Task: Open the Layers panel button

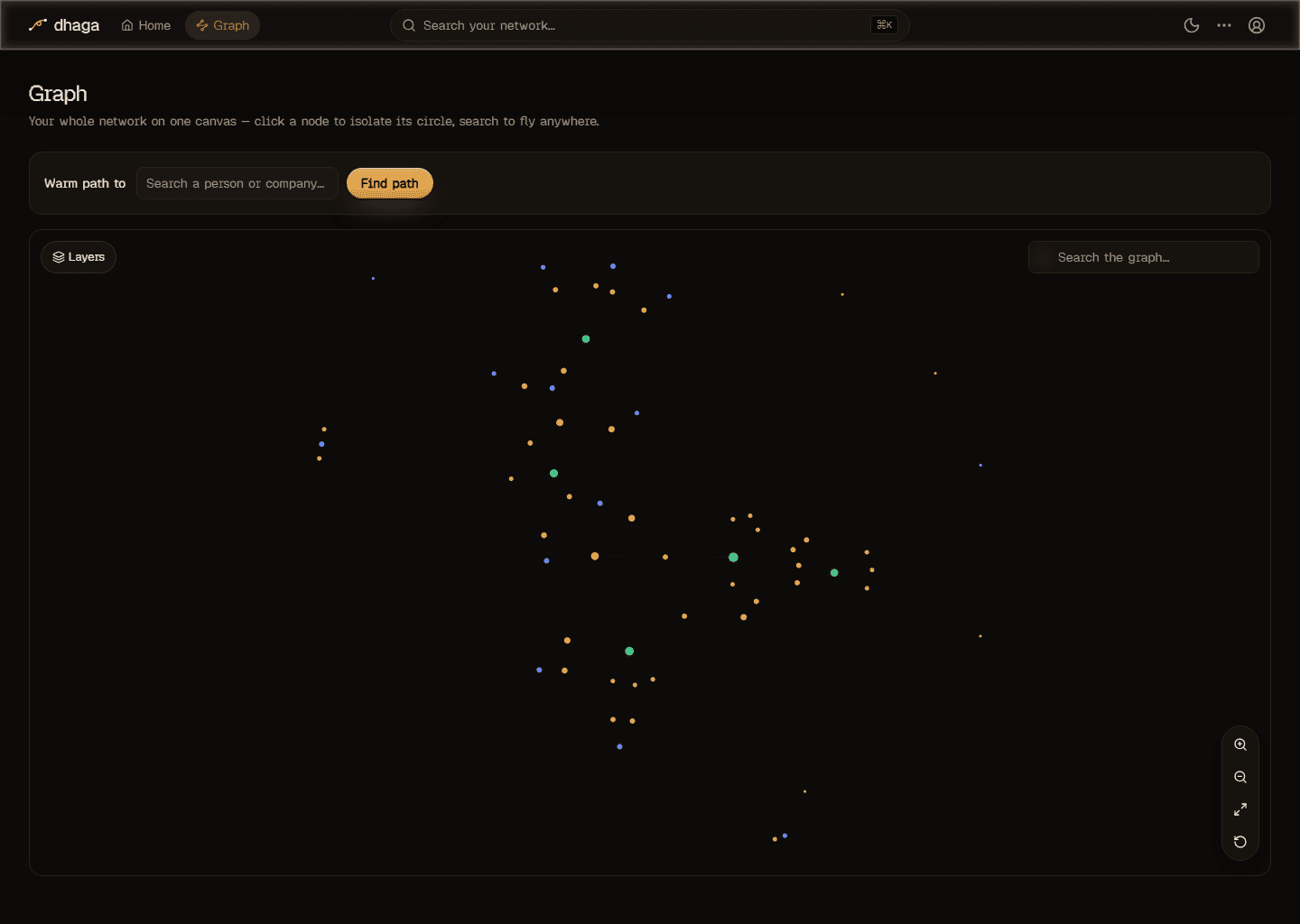Action: pyautogui.click(x=79, y=257)
